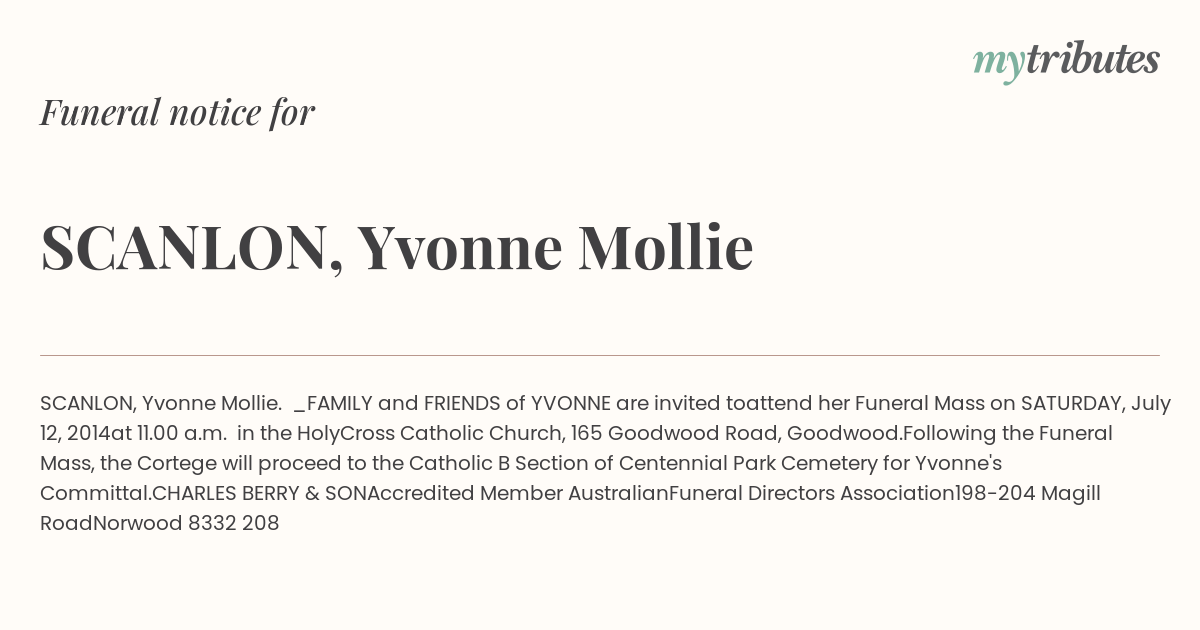The height and width of the screenshot is (630, 1200).
Task: Click 'RoadNorwood' in the last line
Action: (111, 524)
